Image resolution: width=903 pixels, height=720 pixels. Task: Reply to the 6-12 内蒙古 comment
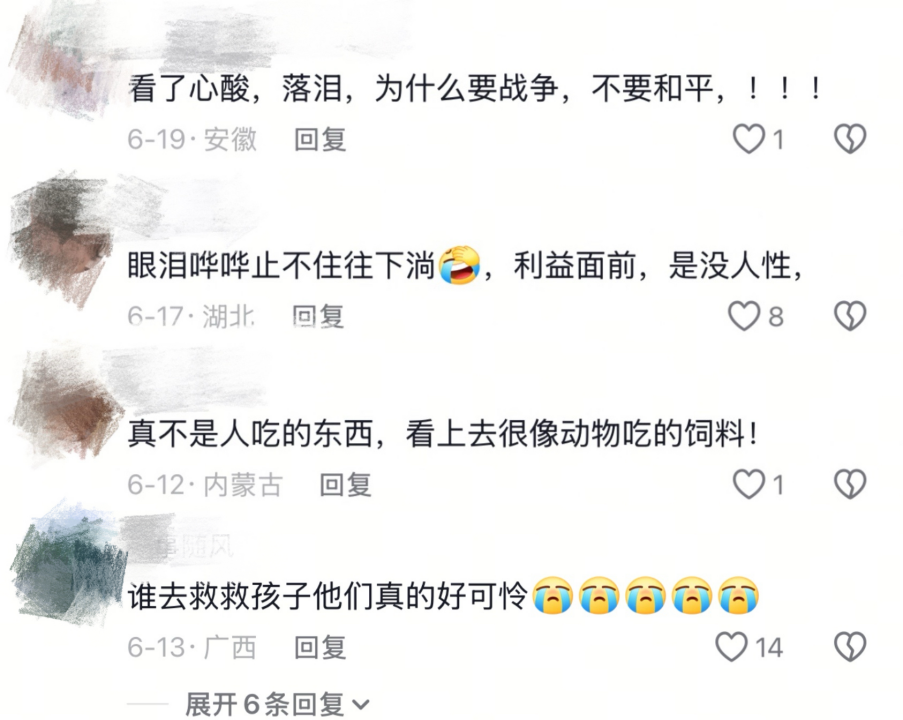click(x=346, y=484)
